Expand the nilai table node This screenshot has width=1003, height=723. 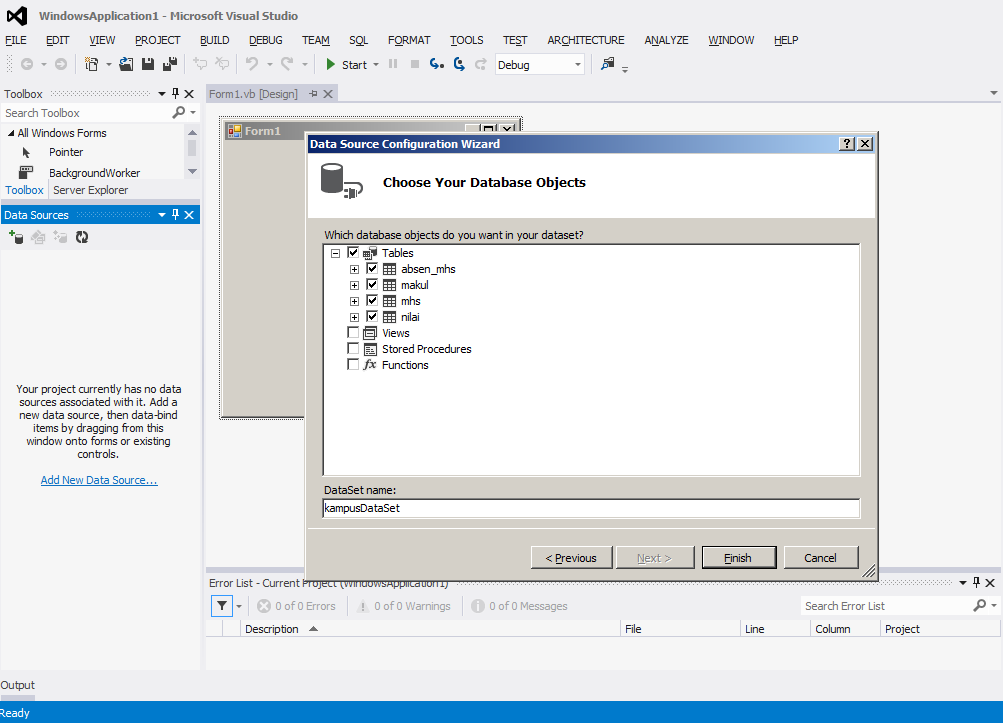point(354,317)
